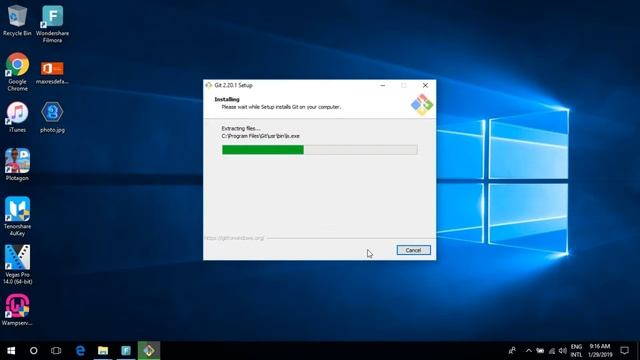Launch Microsoft Edge from the taskbar

(x=80, y=351)
